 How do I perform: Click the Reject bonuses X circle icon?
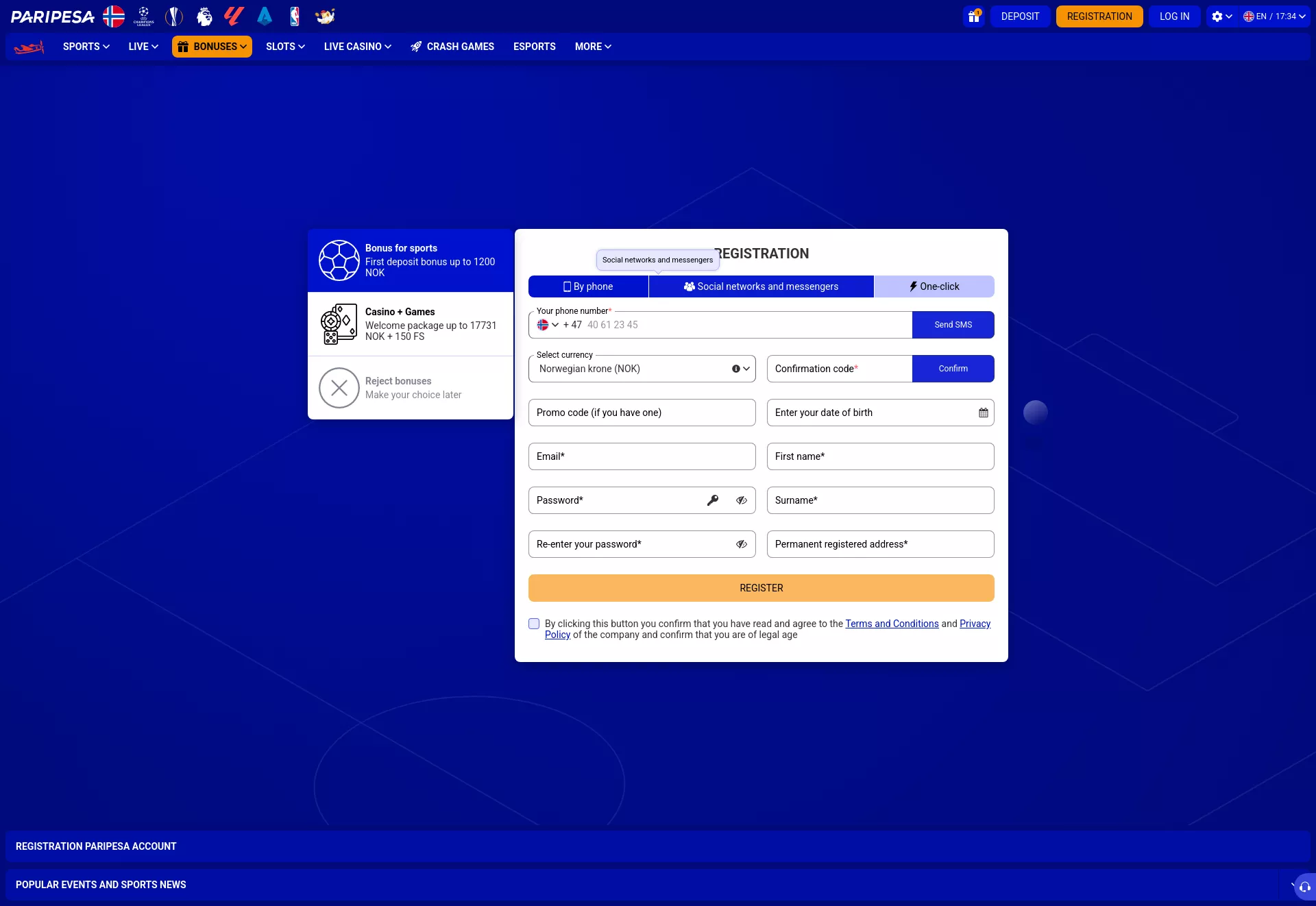[x=339, y=388]
